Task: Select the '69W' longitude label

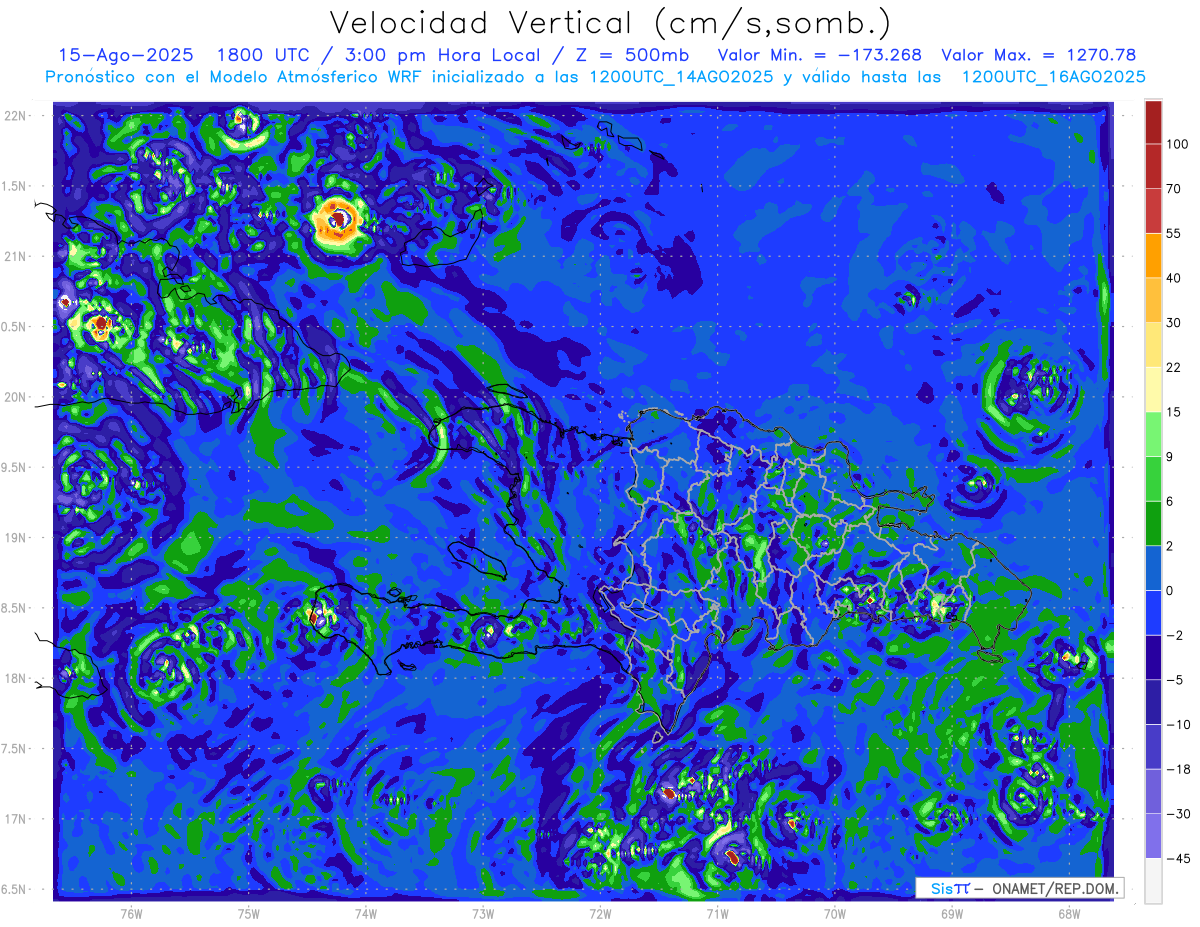Action: click(x=952, y=913)
